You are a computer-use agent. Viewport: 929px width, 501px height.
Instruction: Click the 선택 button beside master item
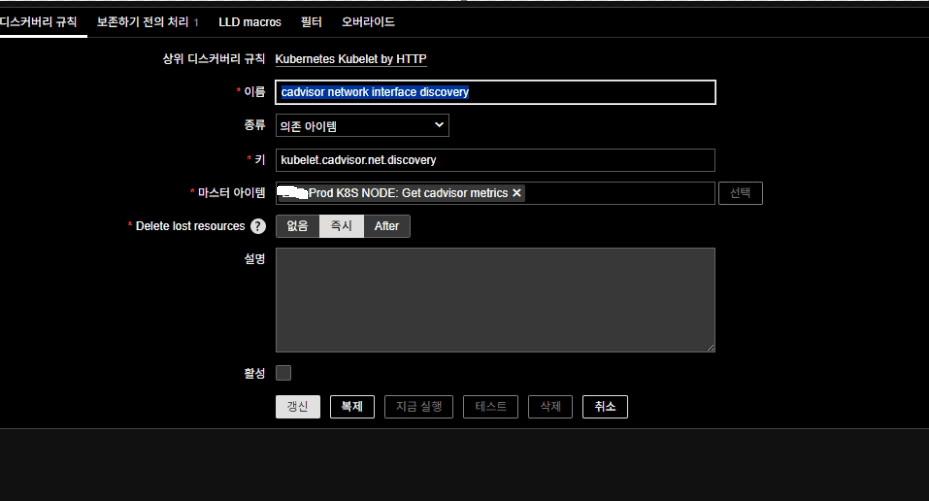click(740, 193)
